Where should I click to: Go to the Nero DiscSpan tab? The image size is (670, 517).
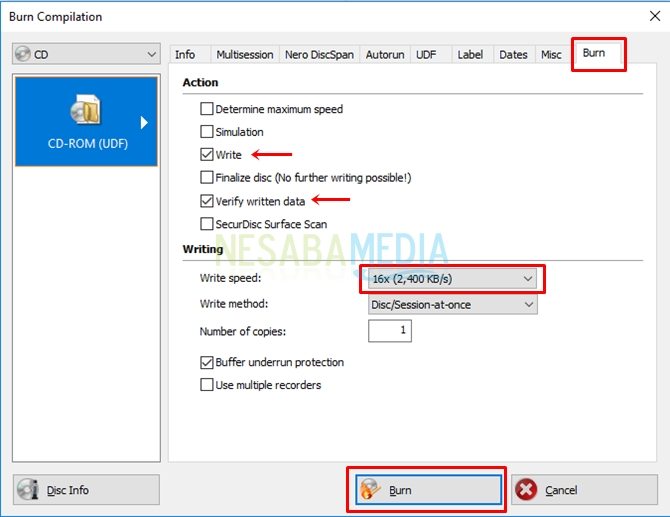319,55
